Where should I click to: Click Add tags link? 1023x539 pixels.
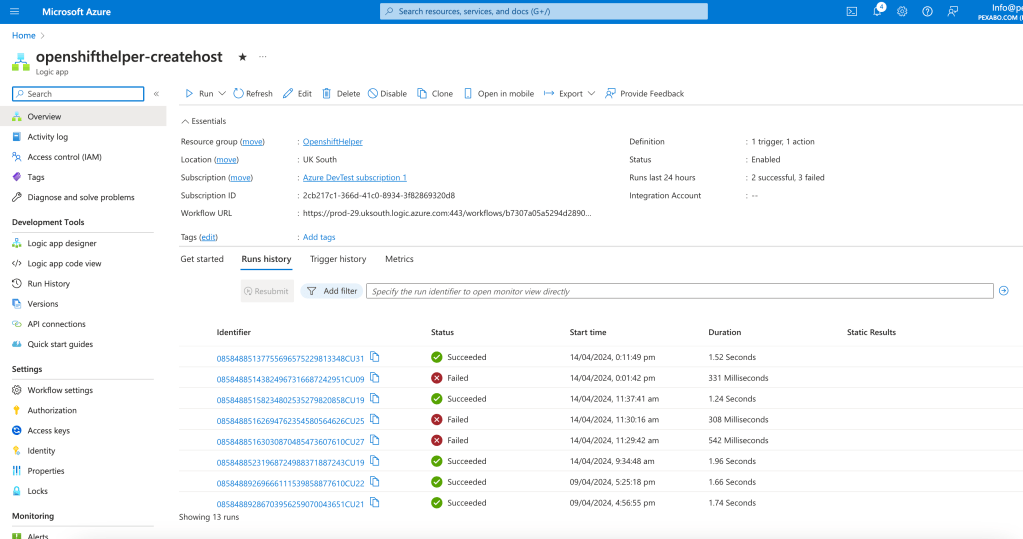319,238
